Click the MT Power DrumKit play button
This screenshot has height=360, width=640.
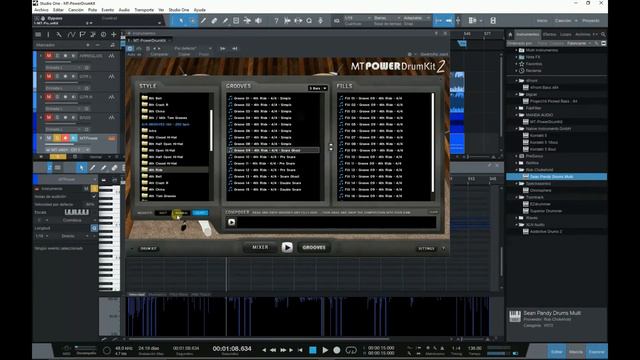pyautogui.click(x=287, y=247)
